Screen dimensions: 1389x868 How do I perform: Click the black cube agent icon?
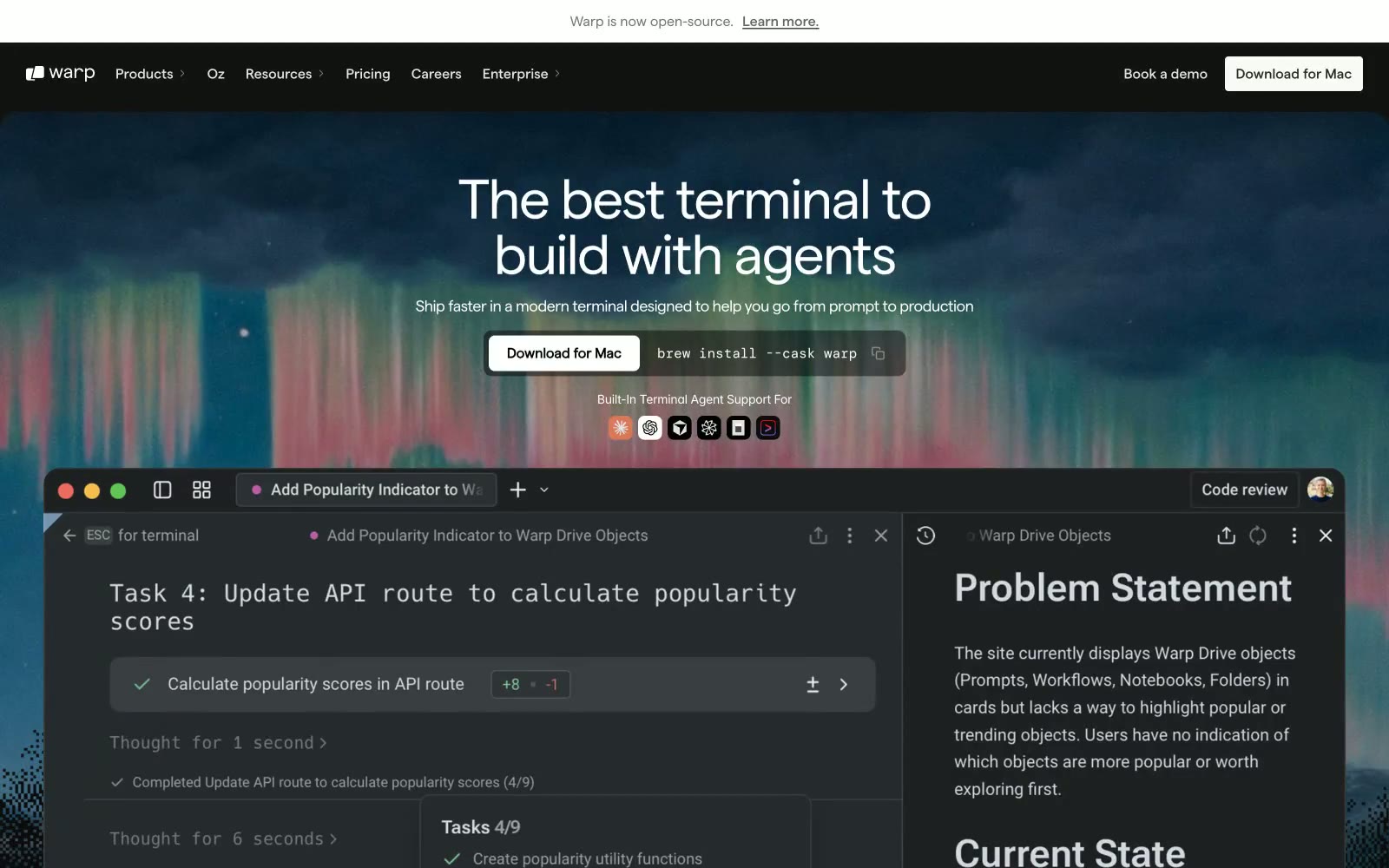pos(680,428)
